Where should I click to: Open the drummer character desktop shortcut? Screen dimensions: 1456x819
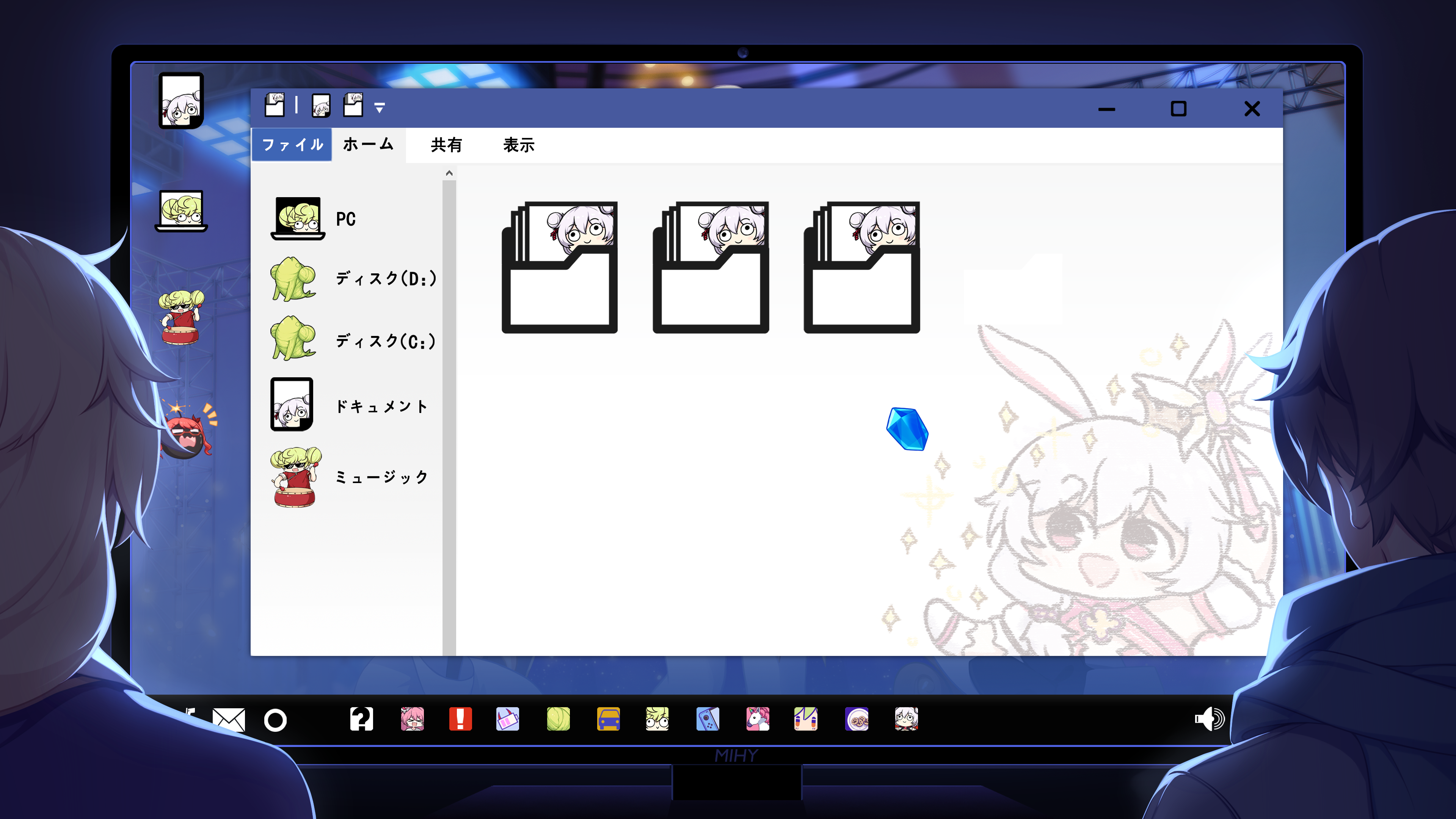point(181,317)
